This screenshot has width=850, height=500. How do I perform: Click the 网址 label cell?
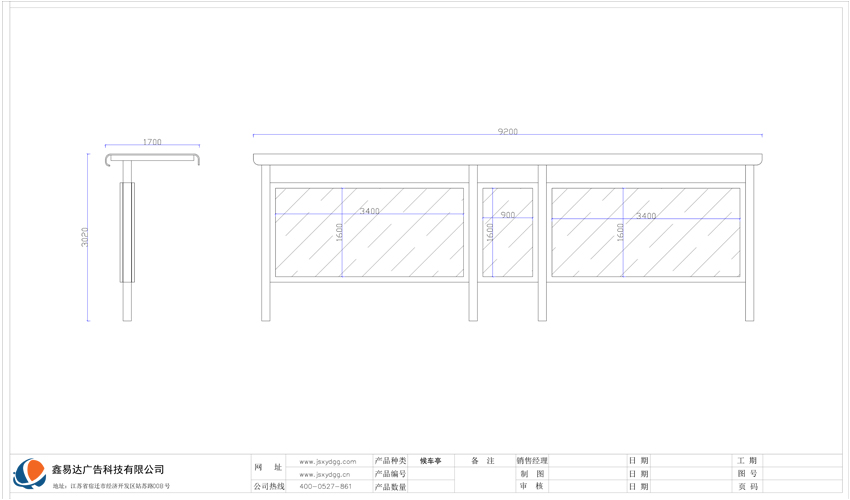point(268,467)
